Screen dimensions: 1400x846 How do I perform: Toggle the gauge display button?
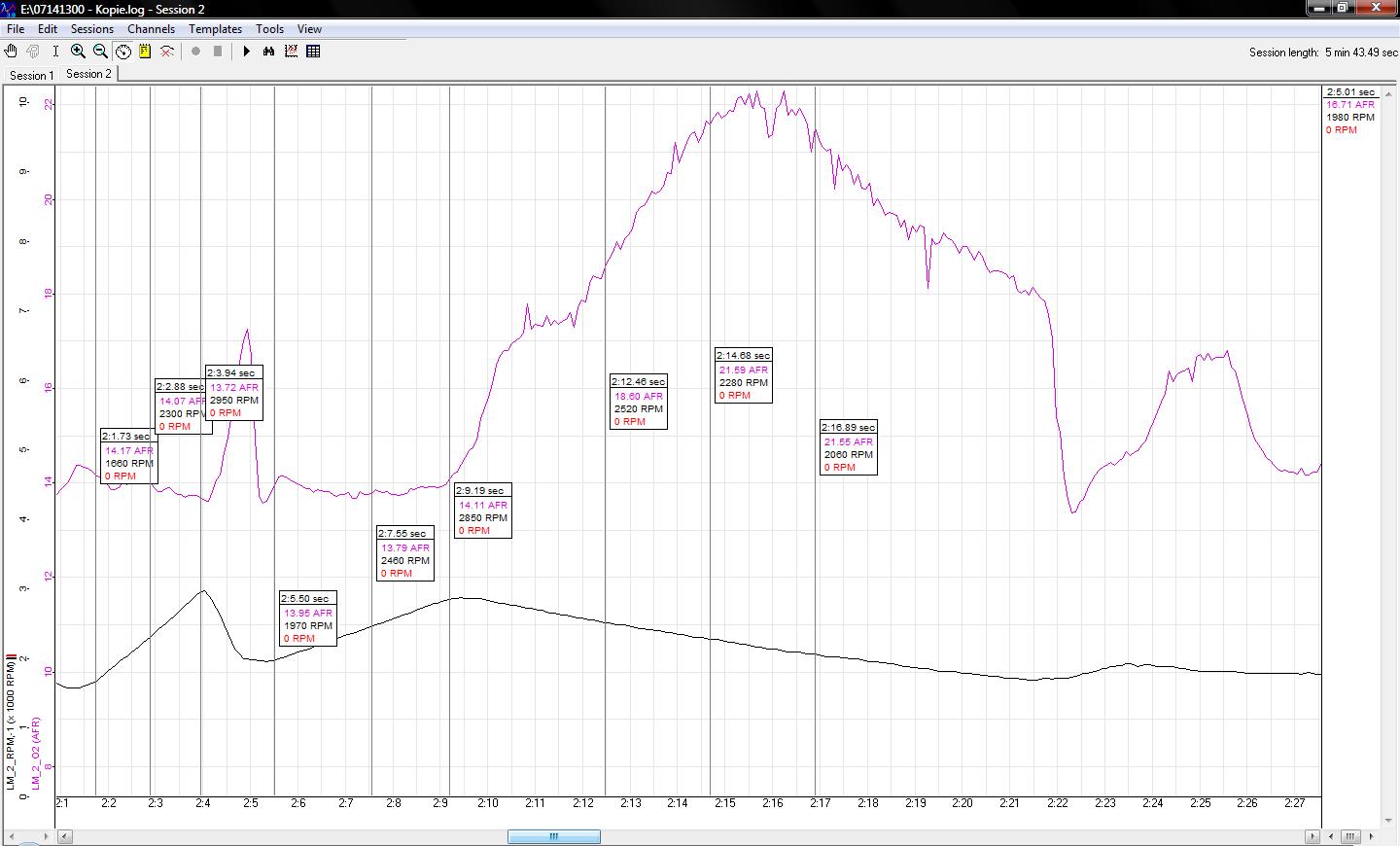click(123, 52)
